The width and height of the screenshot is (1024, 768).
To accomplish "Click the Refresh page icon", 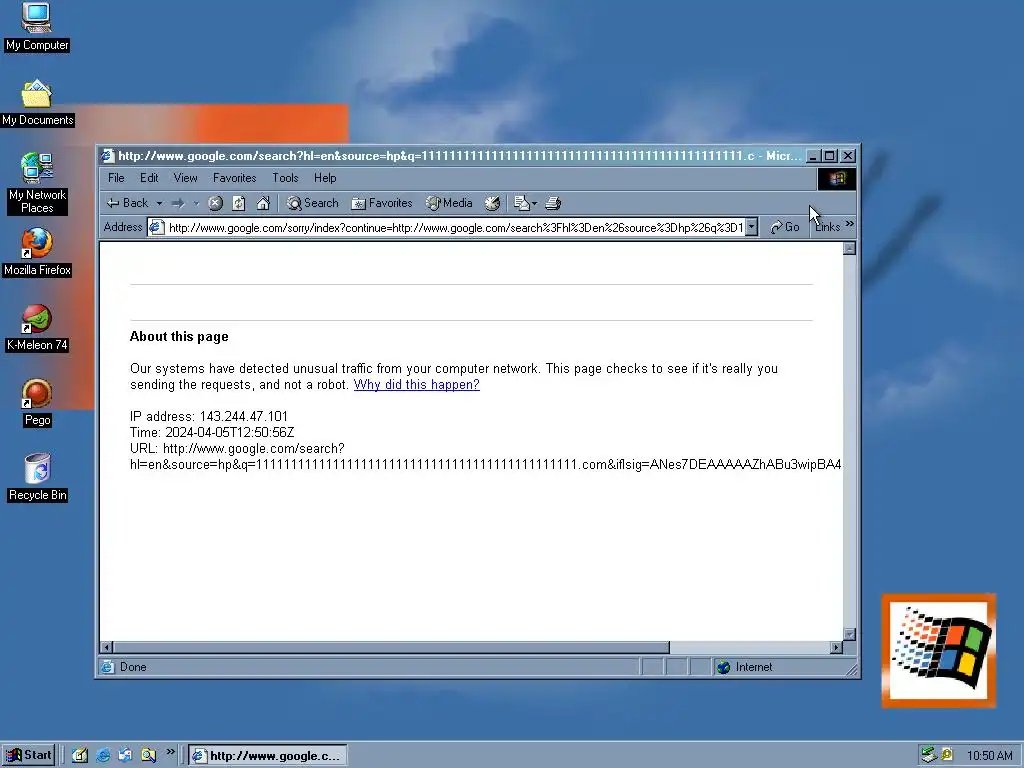I will point(239,203).
